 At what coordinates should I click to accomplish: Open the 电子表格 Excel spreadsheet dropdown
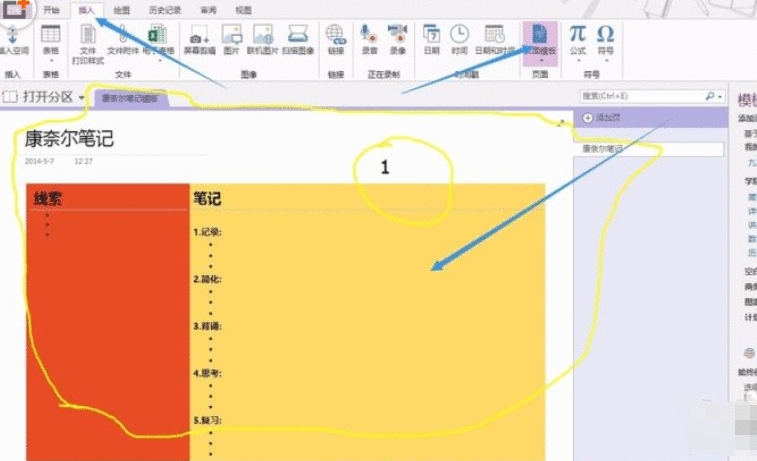pos(159,60)
